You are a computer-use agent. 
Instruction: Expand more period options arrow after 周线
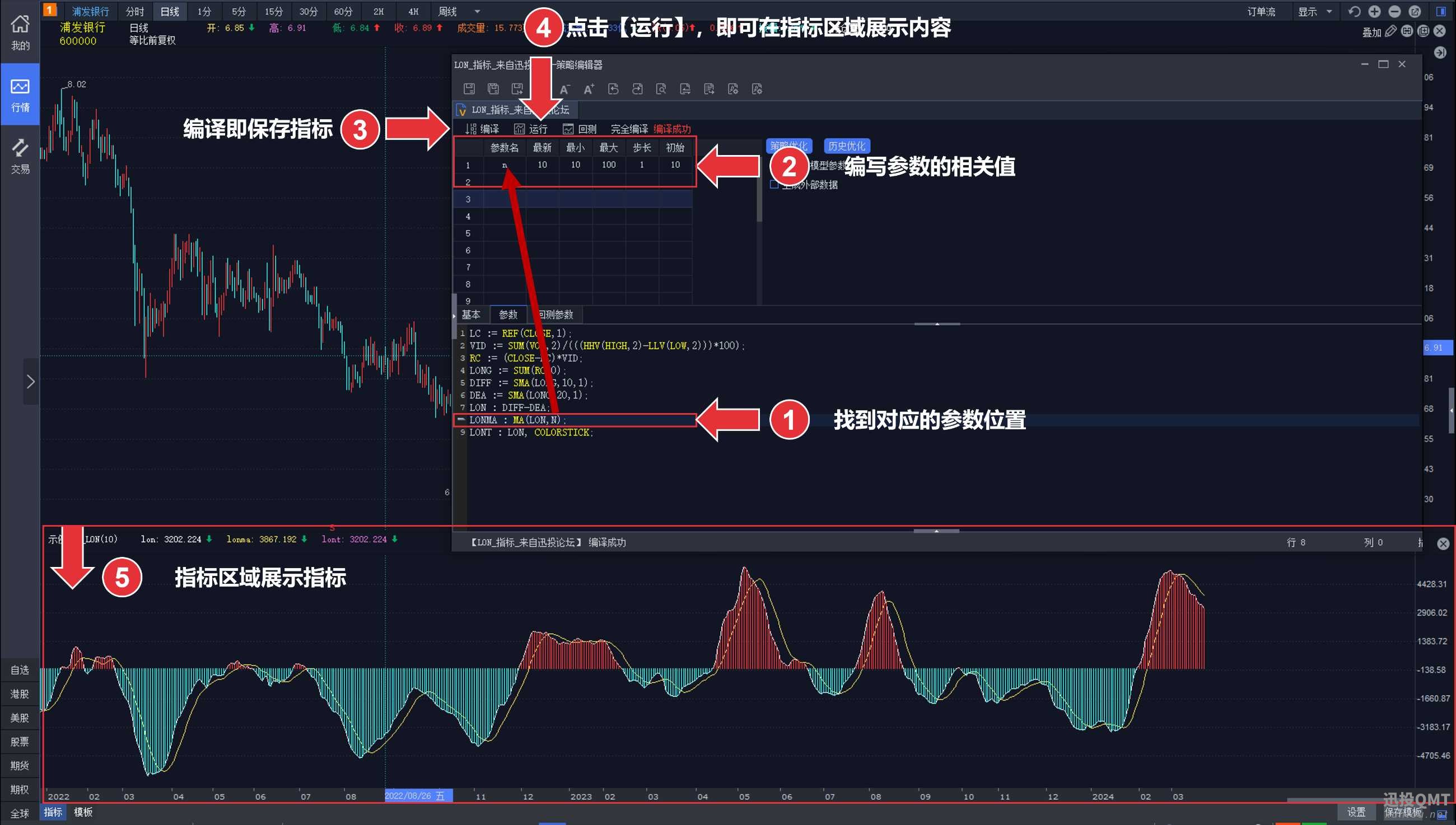click(477, 11)
